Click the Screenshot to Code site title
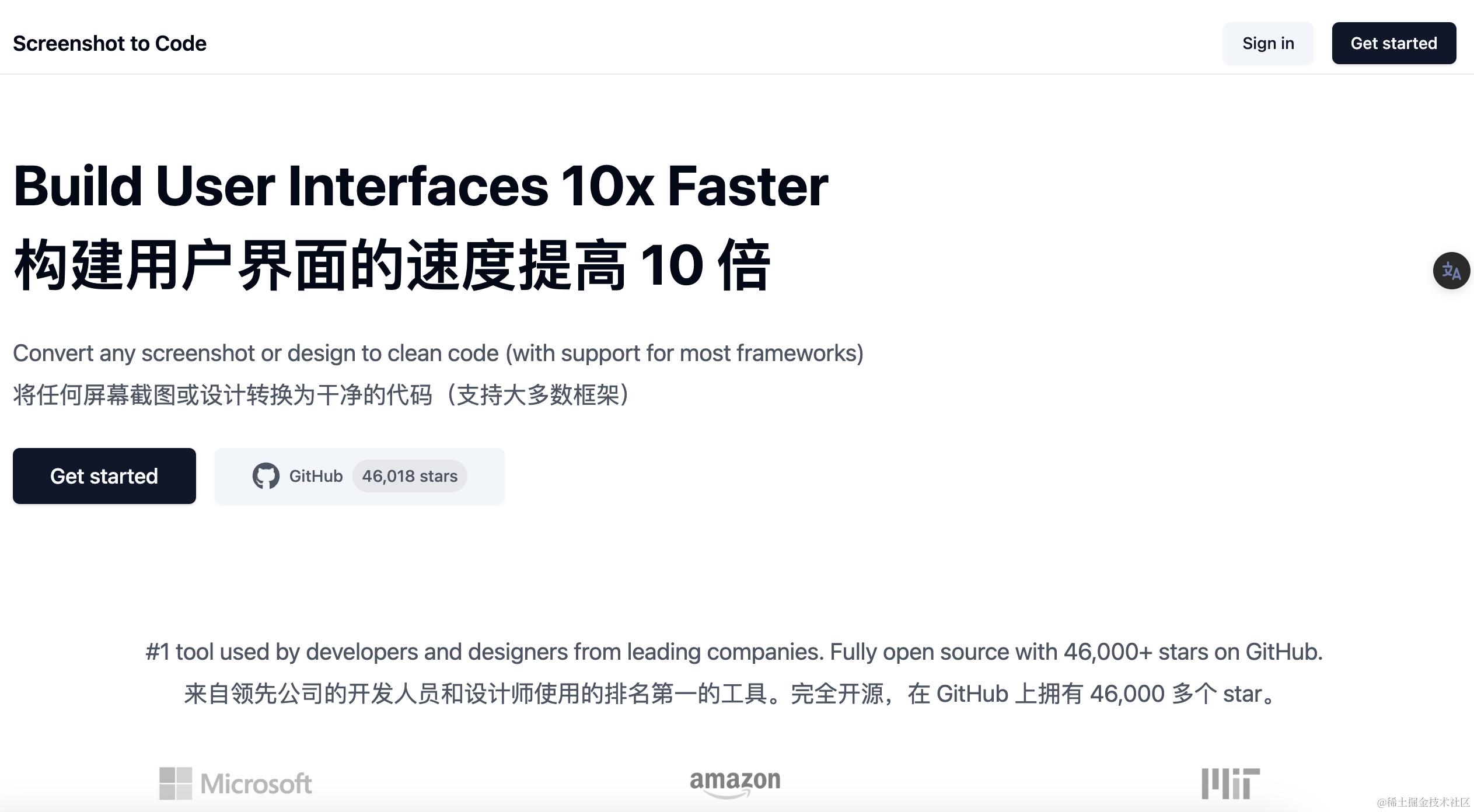This screenshot has height=812, width=1474. [x=110, y=43]
